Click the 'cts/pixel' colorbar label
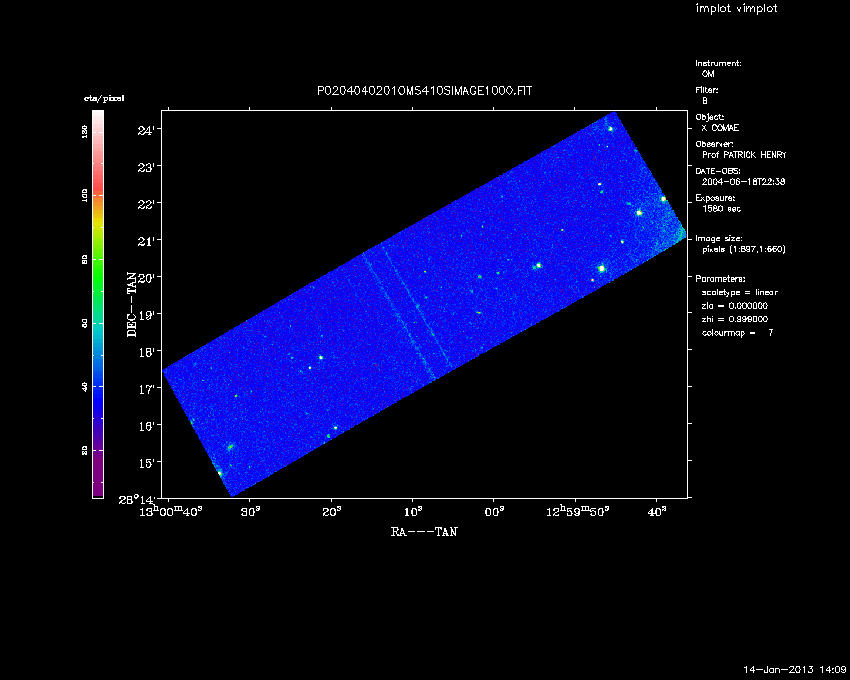 pyautogui.click(x=104, y=98)
